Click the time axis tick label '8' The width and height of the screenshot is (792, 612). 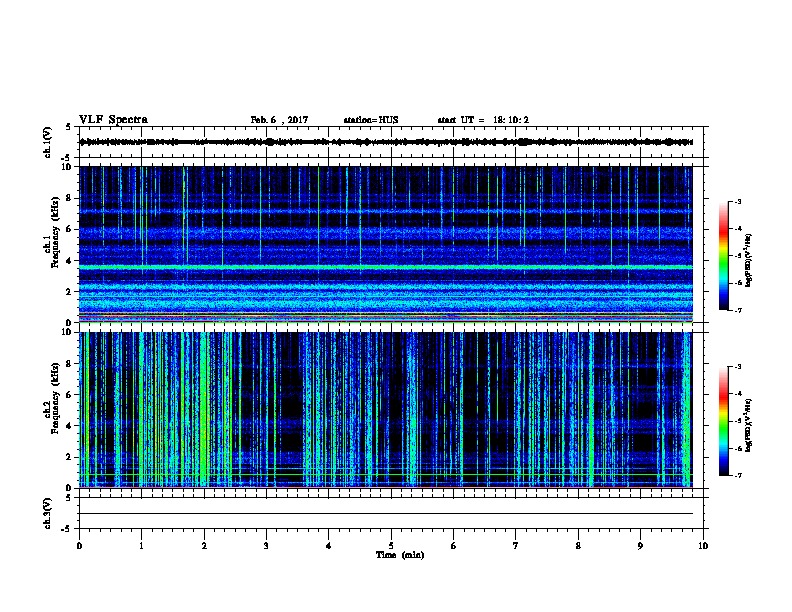pyautogui.click(x=578, y=546)
